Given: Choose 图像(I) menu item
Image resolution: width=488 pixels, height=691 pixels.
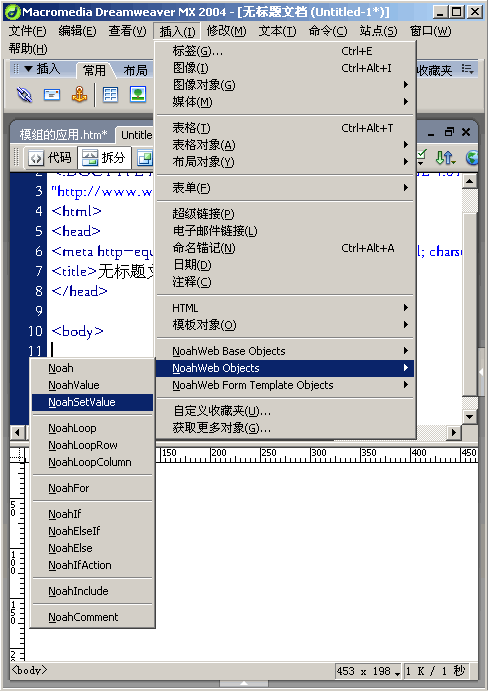Looking at the screenshot, I should click(285, 68).
